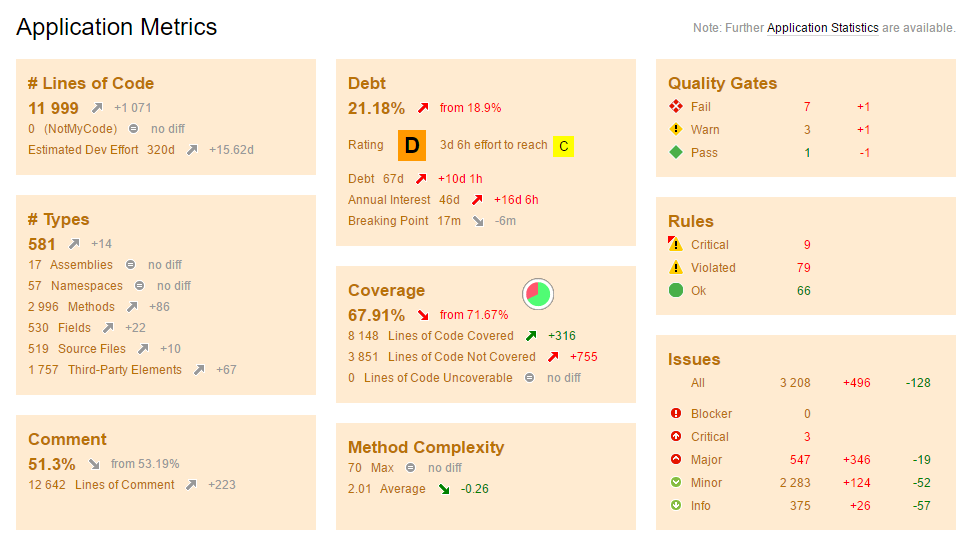
Task: Click the Info issues icon
Action: 676,506
